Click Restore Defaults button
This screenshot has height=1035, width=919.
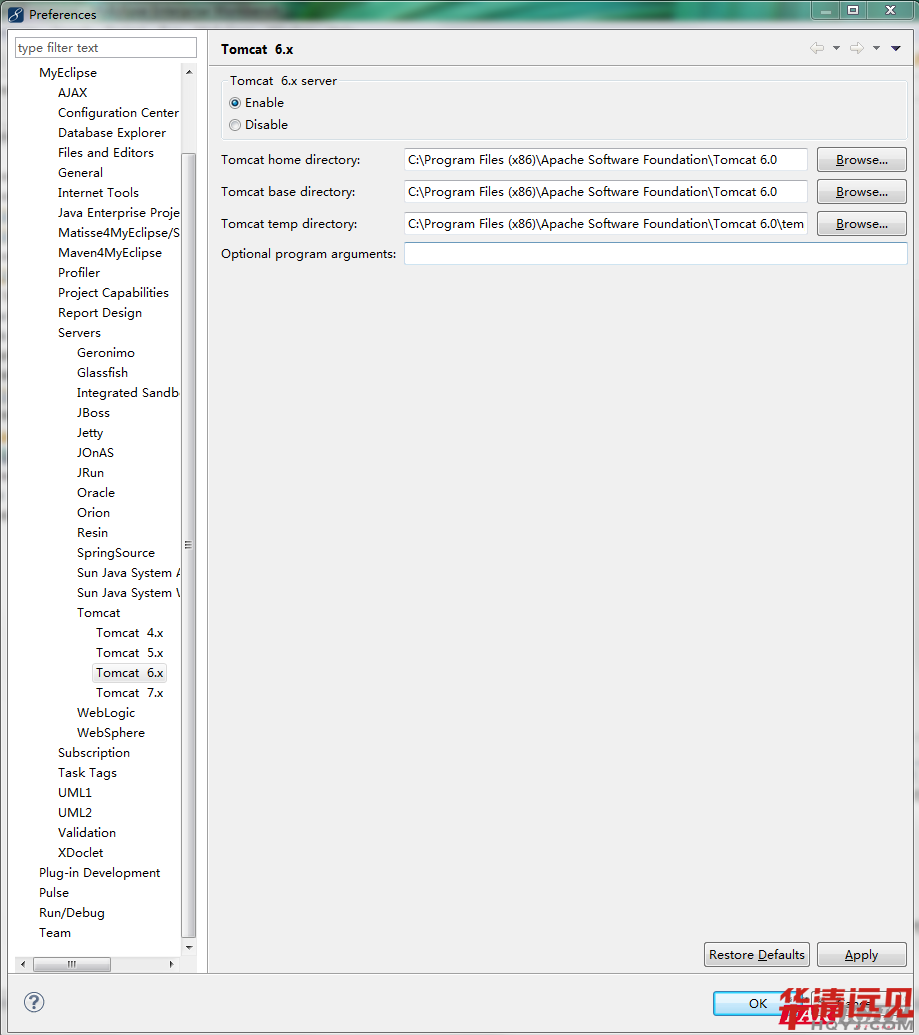tap(756, 955)
